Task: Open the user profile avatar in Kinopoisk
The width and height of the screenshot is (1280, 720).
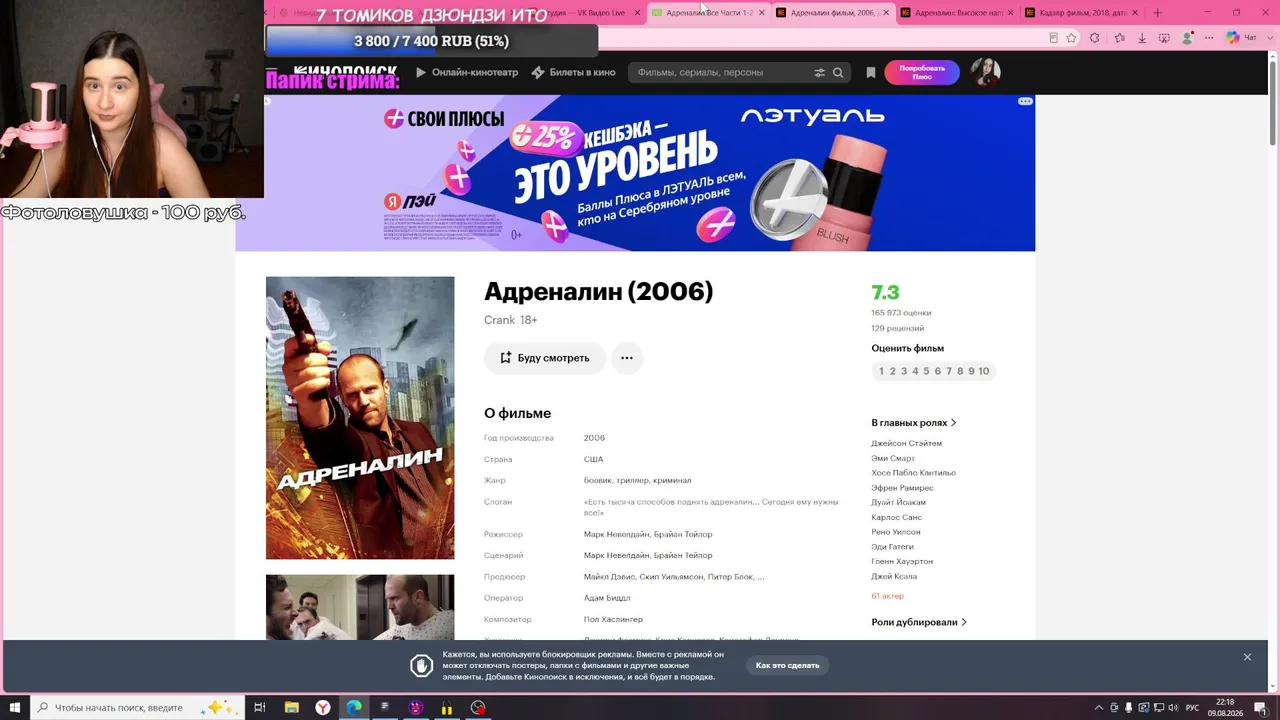Action: click(985, 72)
